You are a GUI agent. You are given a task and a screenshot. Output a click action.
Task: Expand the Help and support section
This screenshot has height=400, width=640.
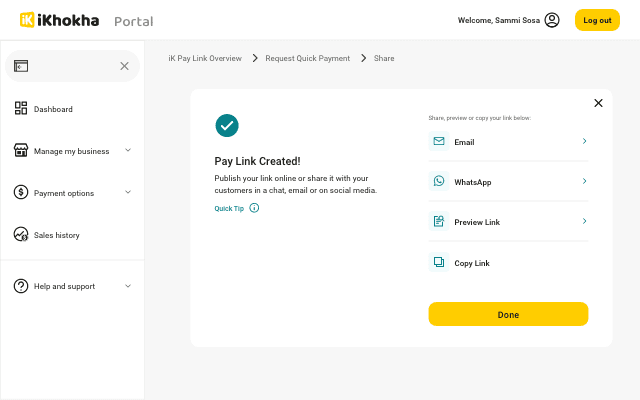tap(128, 286)
